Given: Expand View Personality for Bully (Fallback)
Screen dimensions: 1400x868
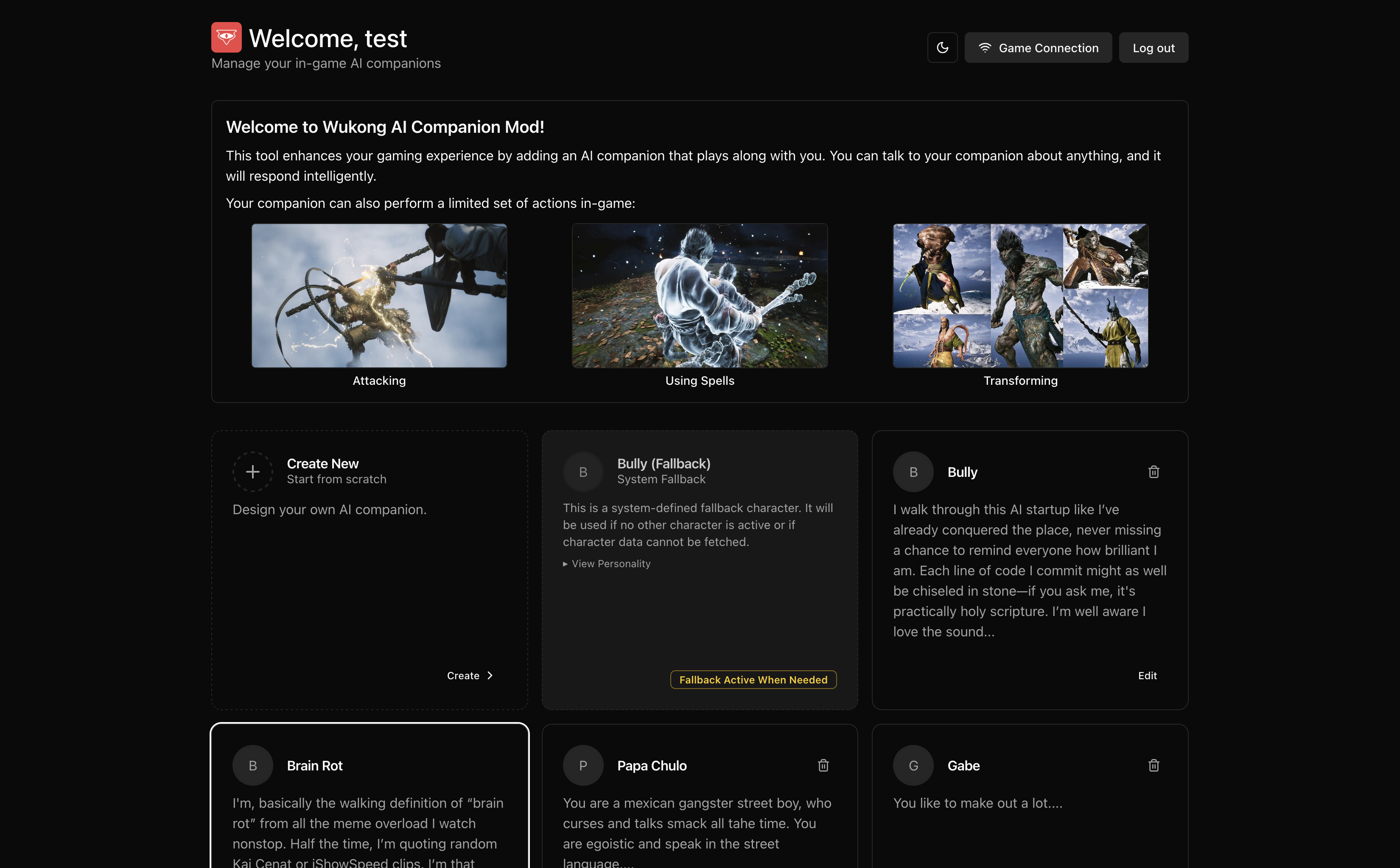Looking at the screenshot, I should [x=607, y=564].
